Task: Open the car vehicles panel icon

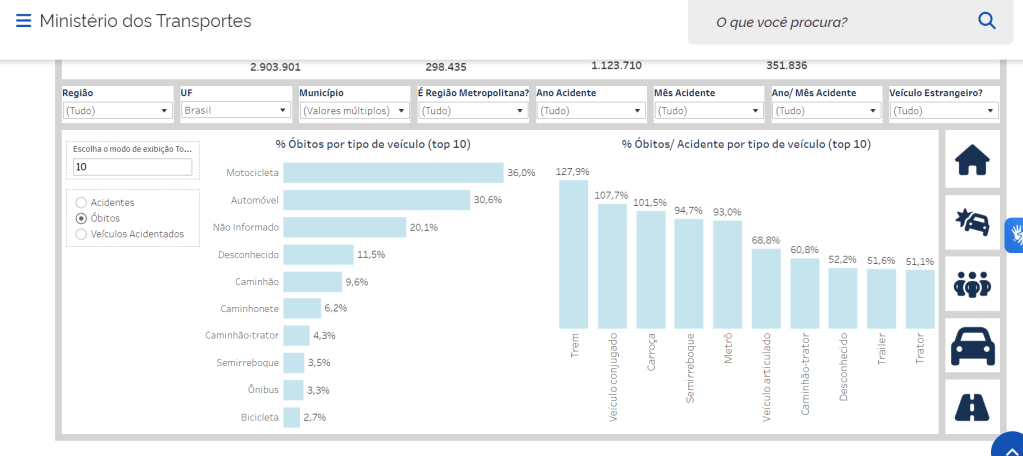Action: [972, 346]
